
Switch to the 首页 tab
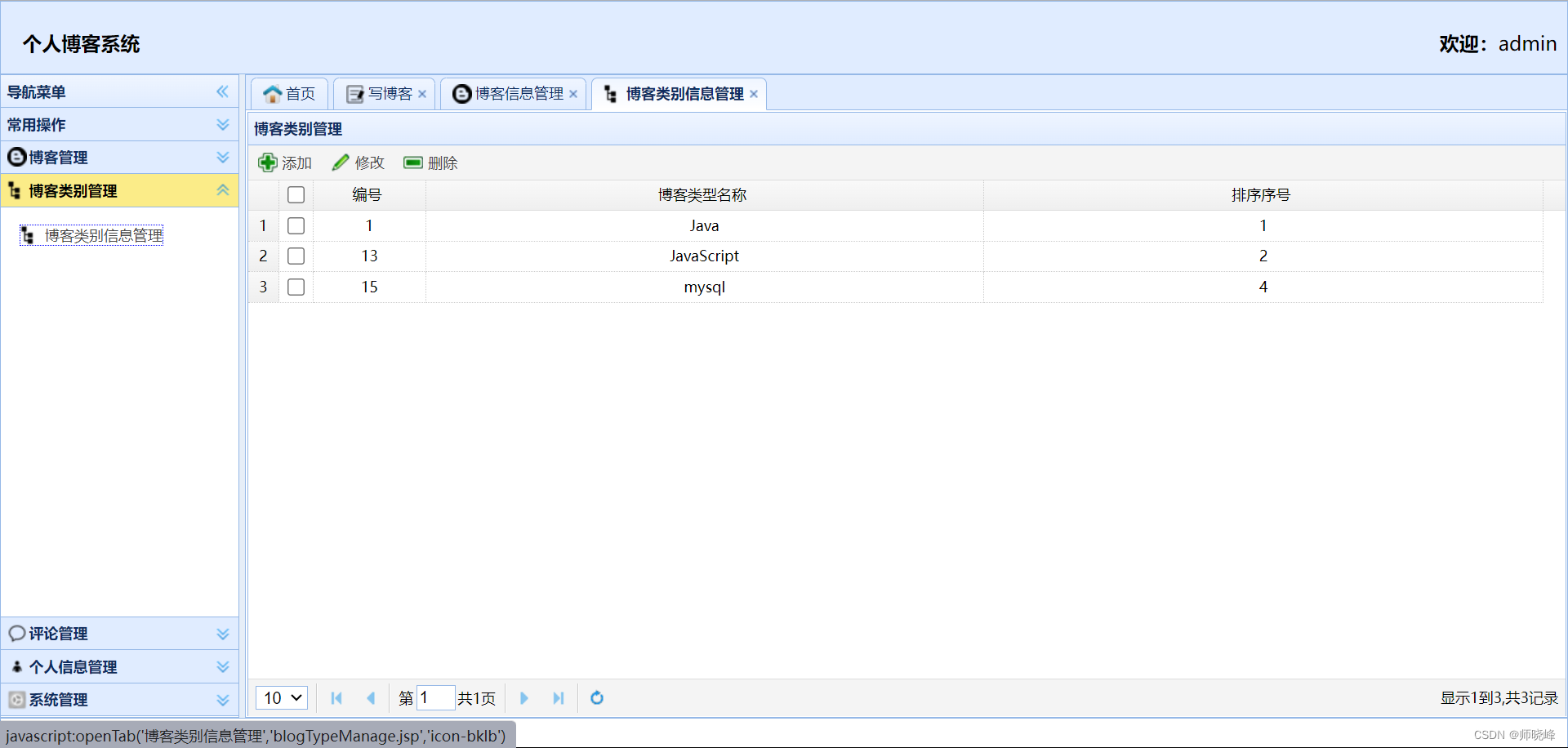[289, 94]
